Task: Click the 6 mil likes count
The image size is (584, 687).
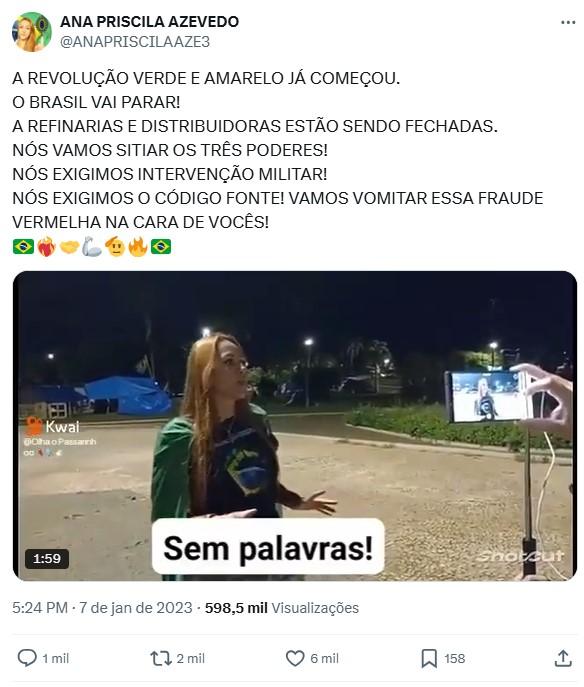Action: click(x=324, y=659)
